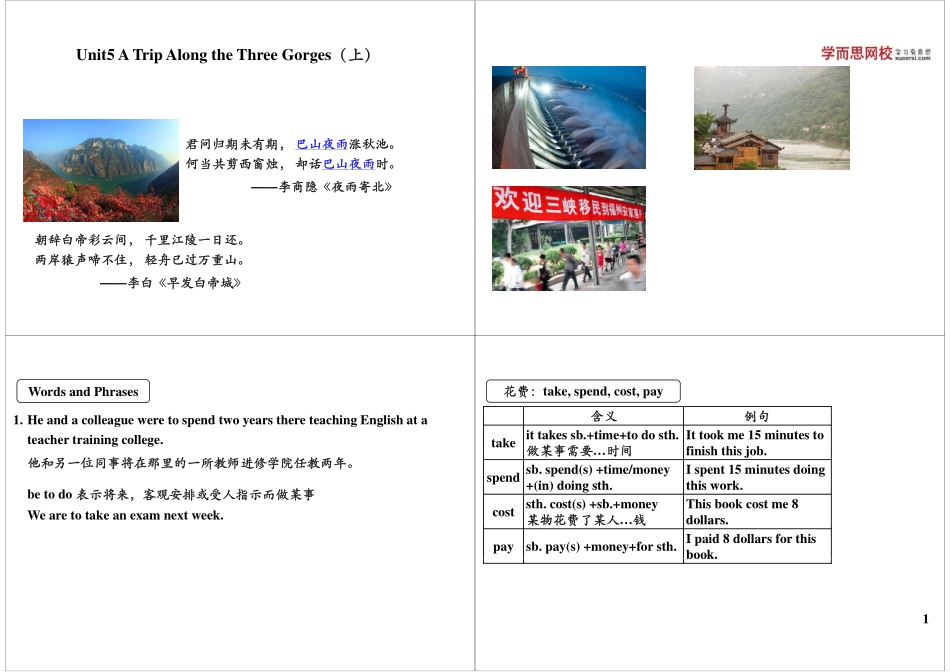Select the Three Gorges Dam photo
The height and width of the screenshot is (672, 950).
click(x=568, y=117)
